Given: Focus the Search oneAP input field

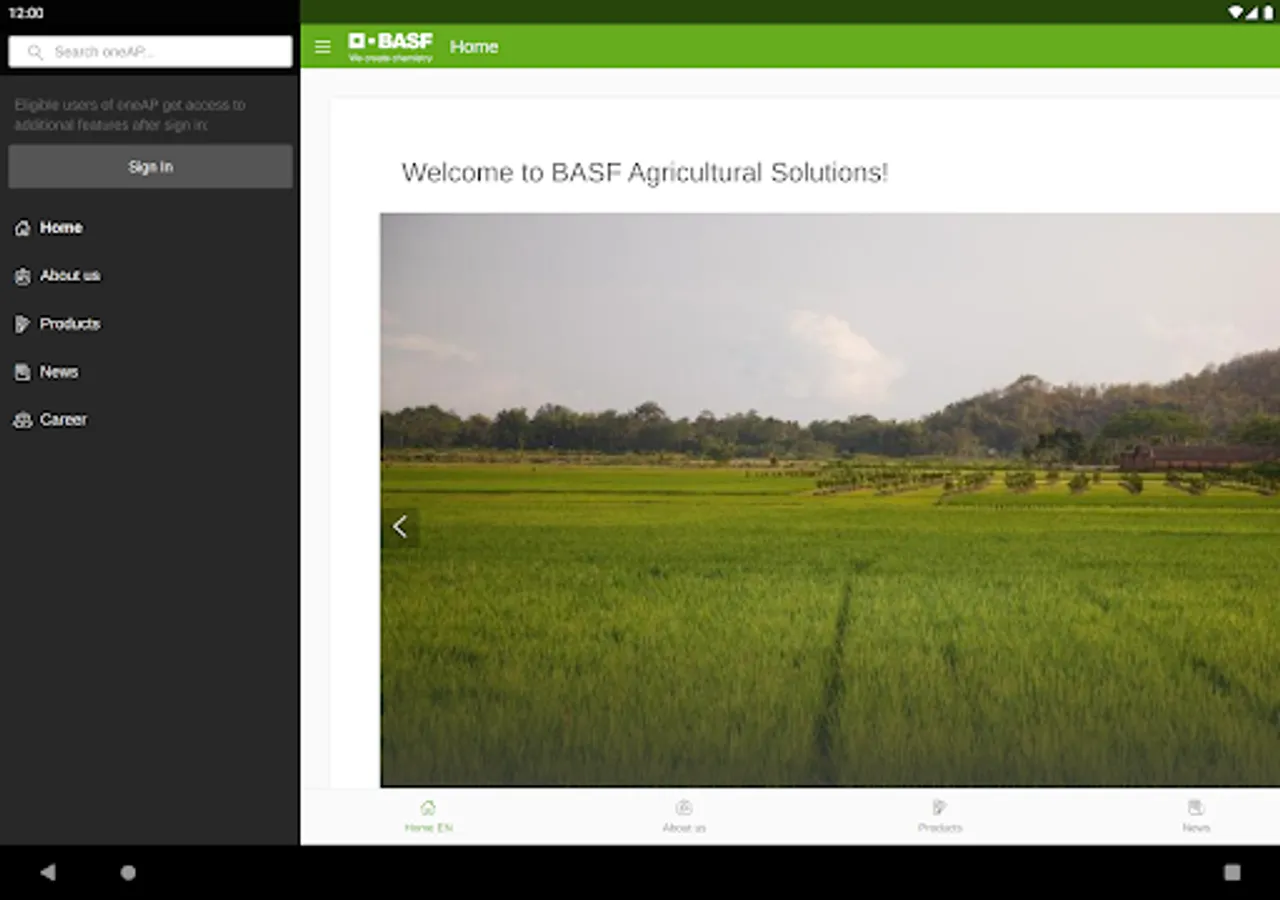Looking at the screenshot, I should point(150,52).
